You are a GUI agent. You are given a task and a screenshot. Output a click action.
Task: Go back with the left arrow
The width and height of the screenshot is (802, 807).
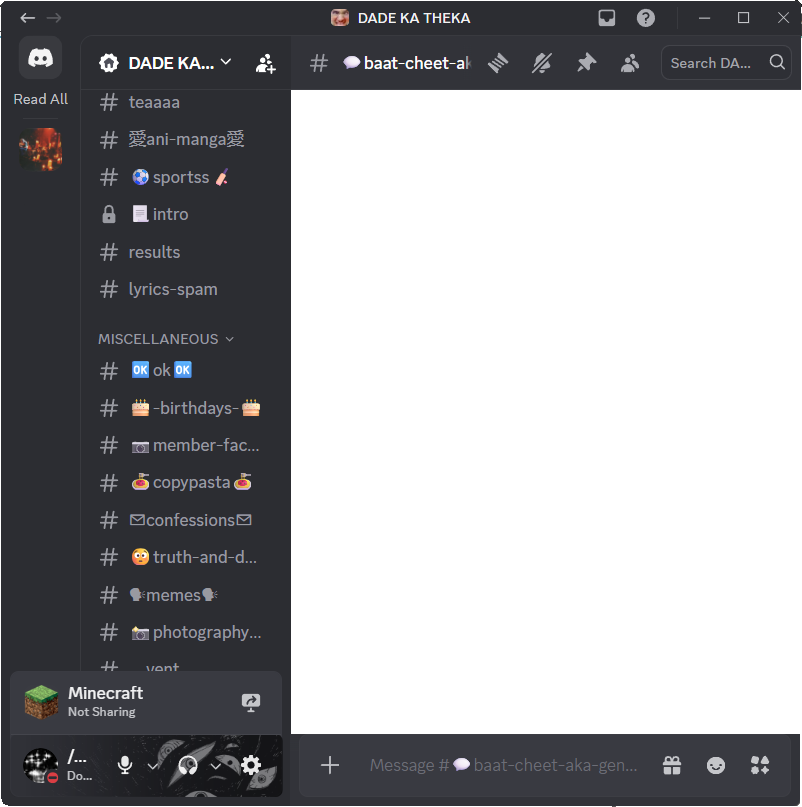(27, 18)
